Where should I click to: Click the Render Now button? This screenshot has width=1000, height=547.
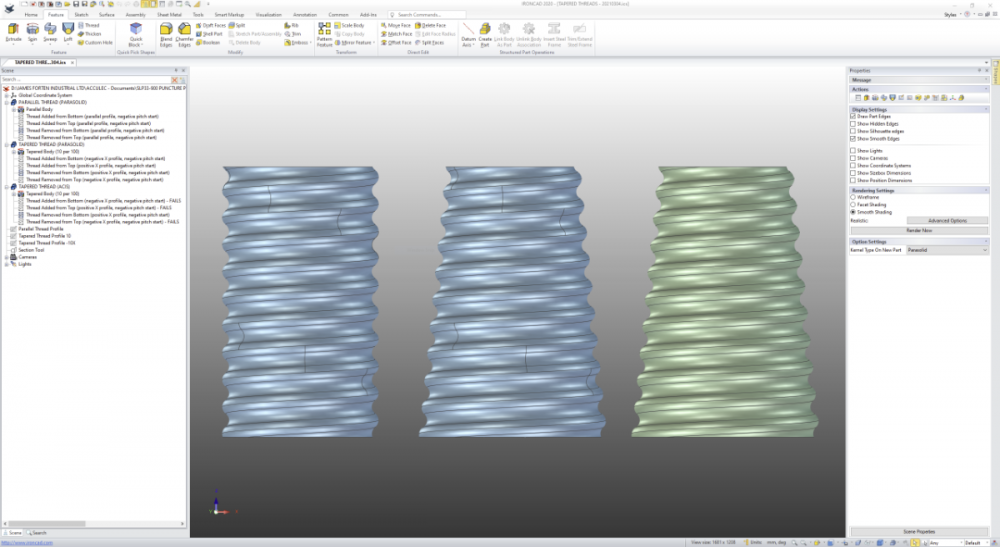919,230
